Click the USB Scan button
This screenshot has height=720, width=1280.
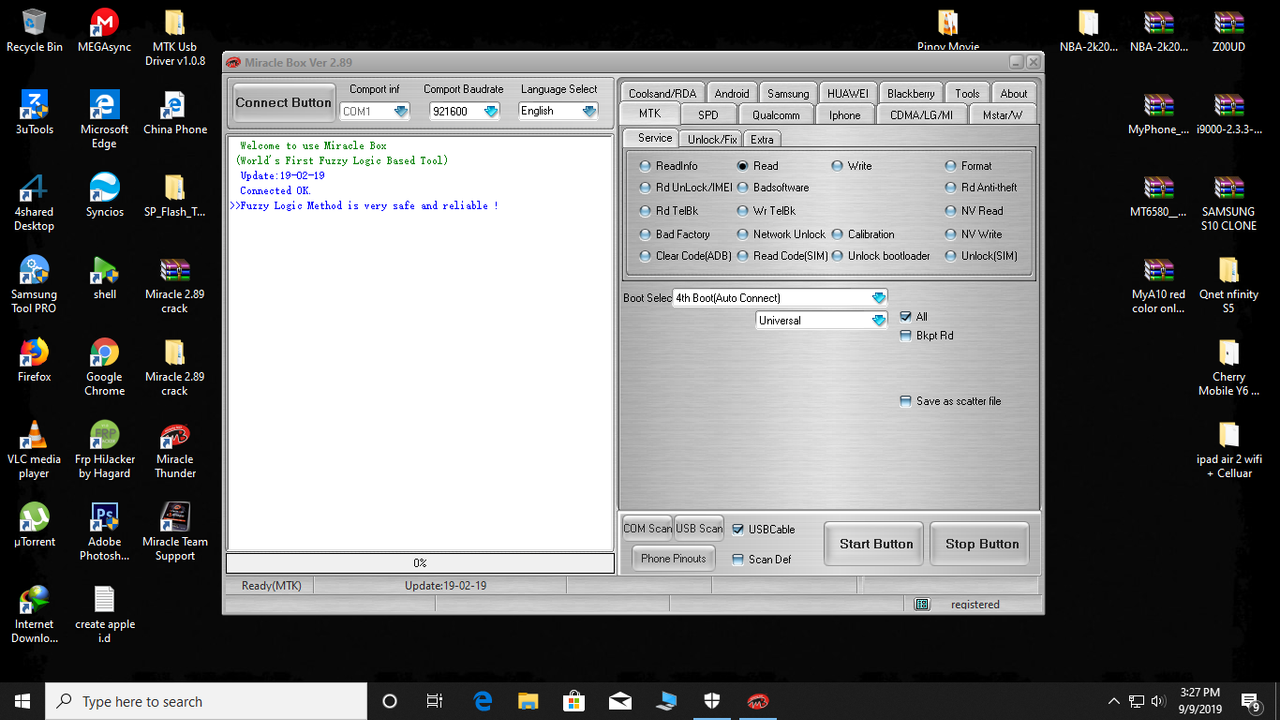pos(699,529)
